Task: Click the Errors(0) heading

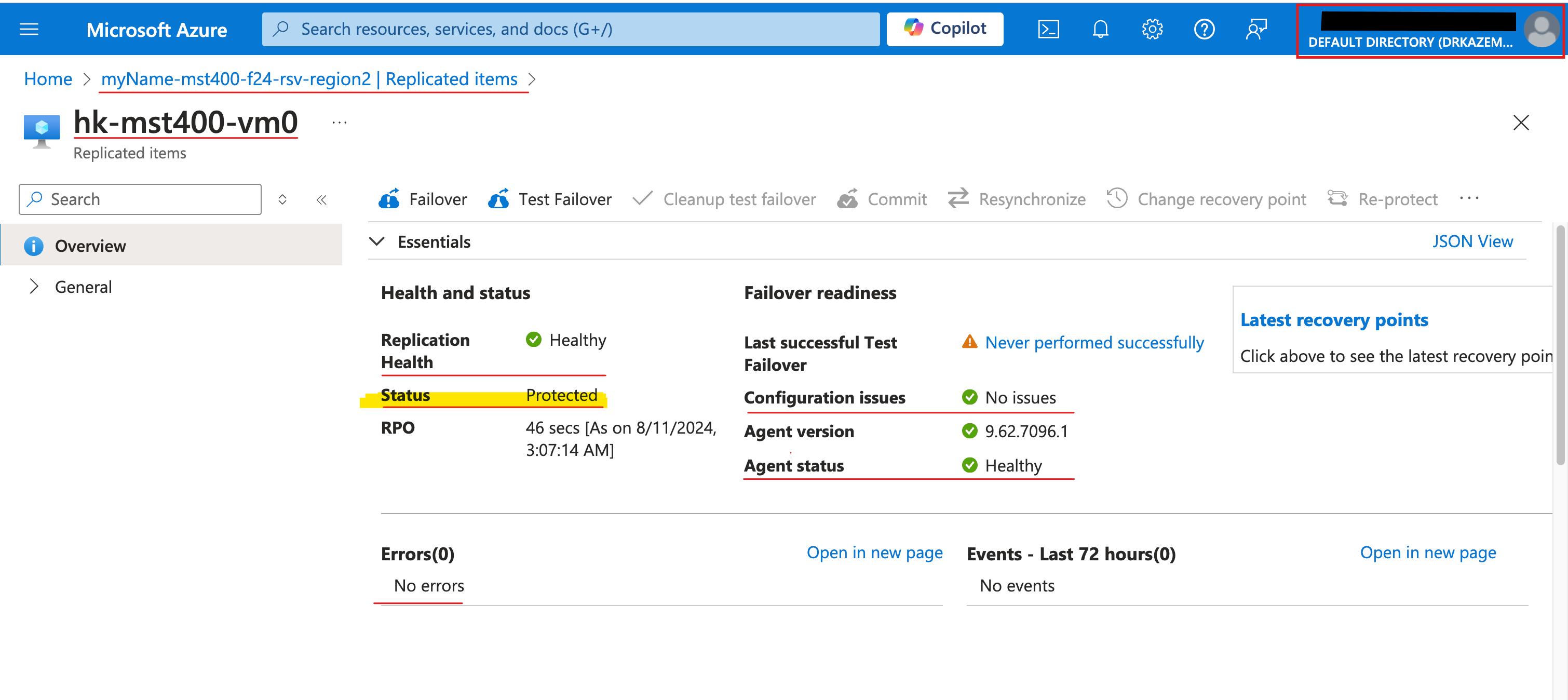Action: [x=417, y=554]
